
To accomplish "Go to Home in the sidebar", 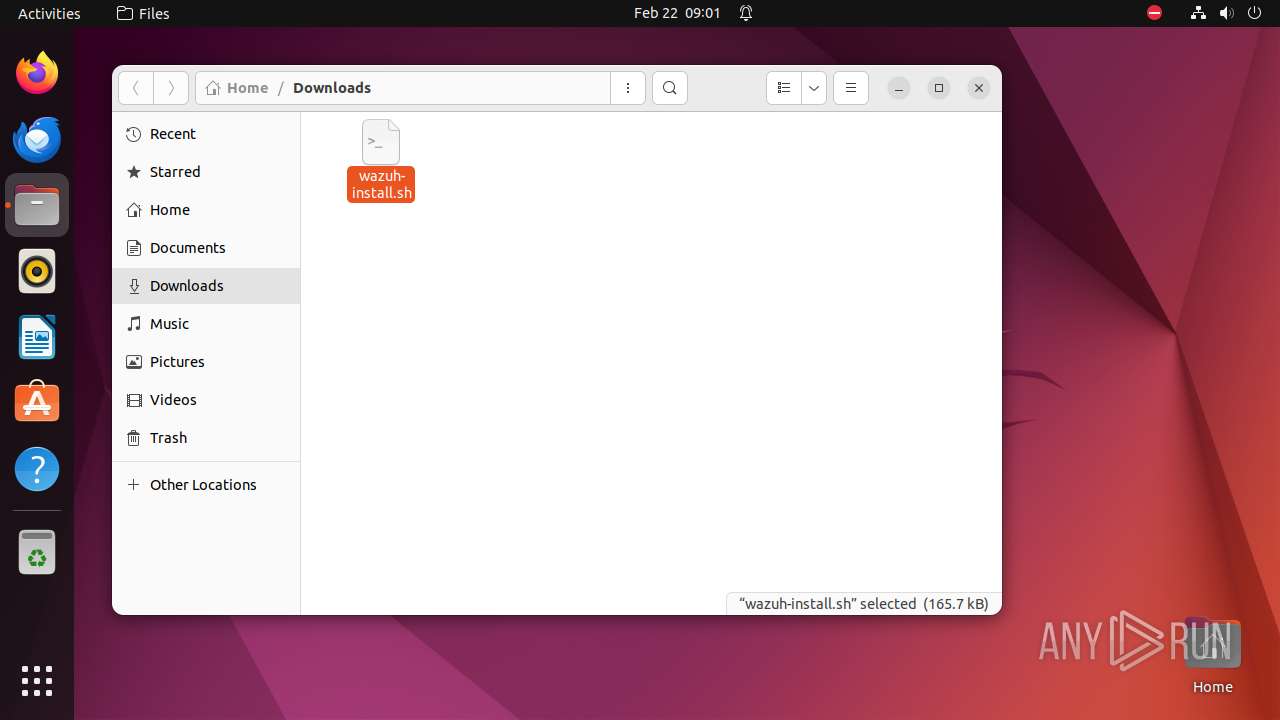I will pyautogui.click(x=206, y=210).
